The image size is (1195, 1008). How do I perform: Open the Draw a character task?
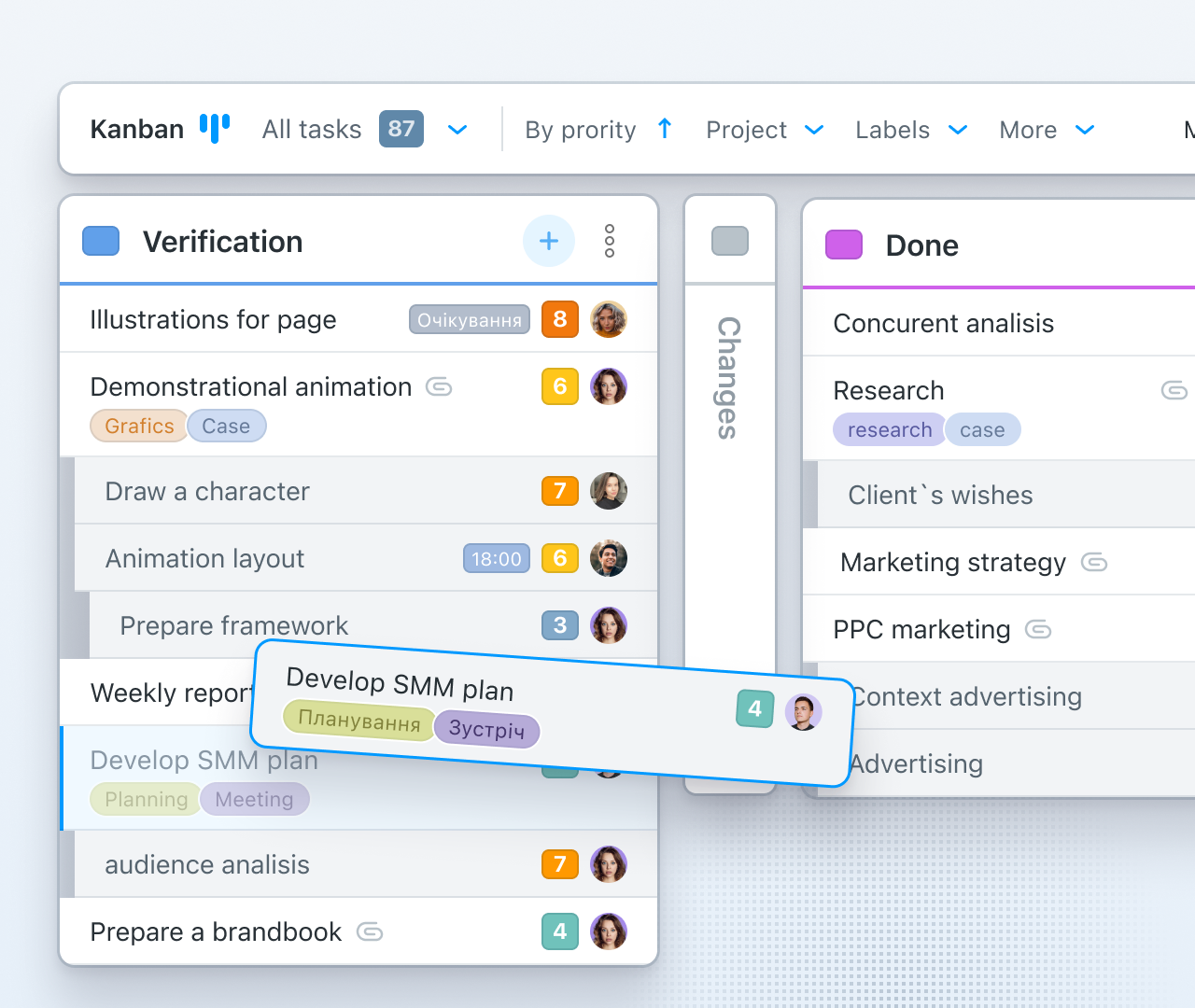(207, 491)
